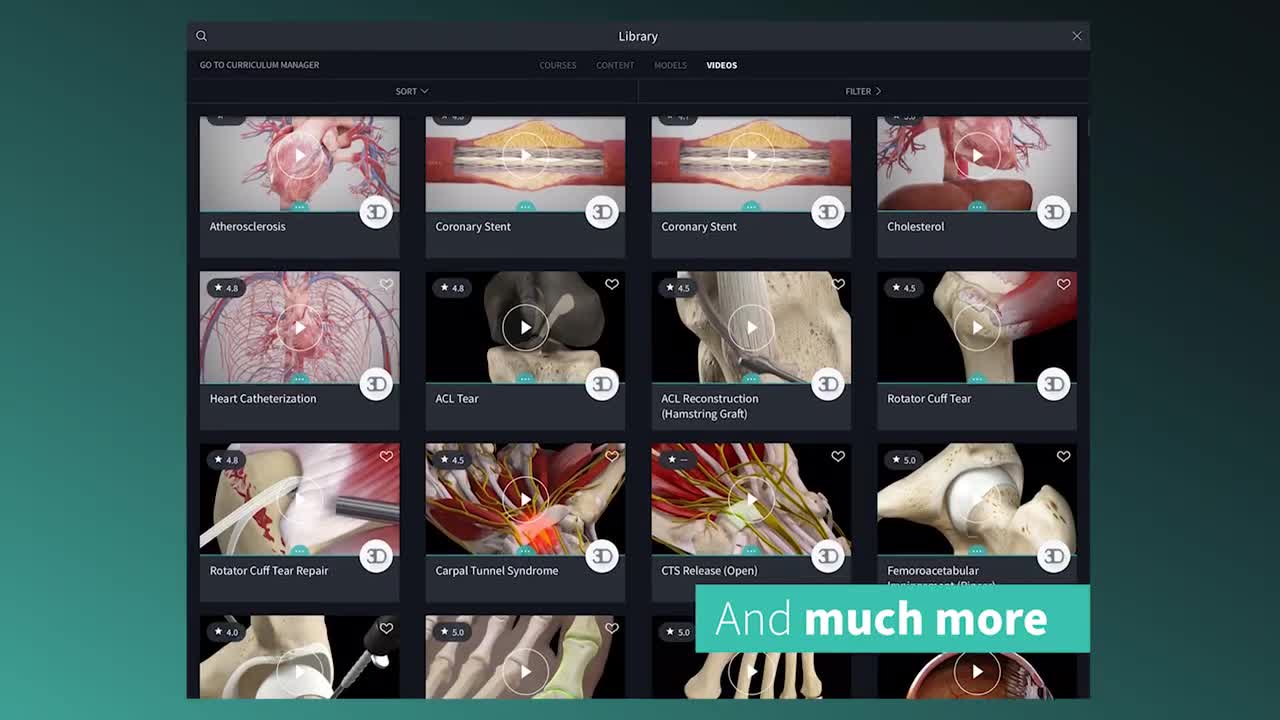The width and height of the screenshot is (1280, 720).
Task: Switch to the CONTENT tab
Action: 615,65
